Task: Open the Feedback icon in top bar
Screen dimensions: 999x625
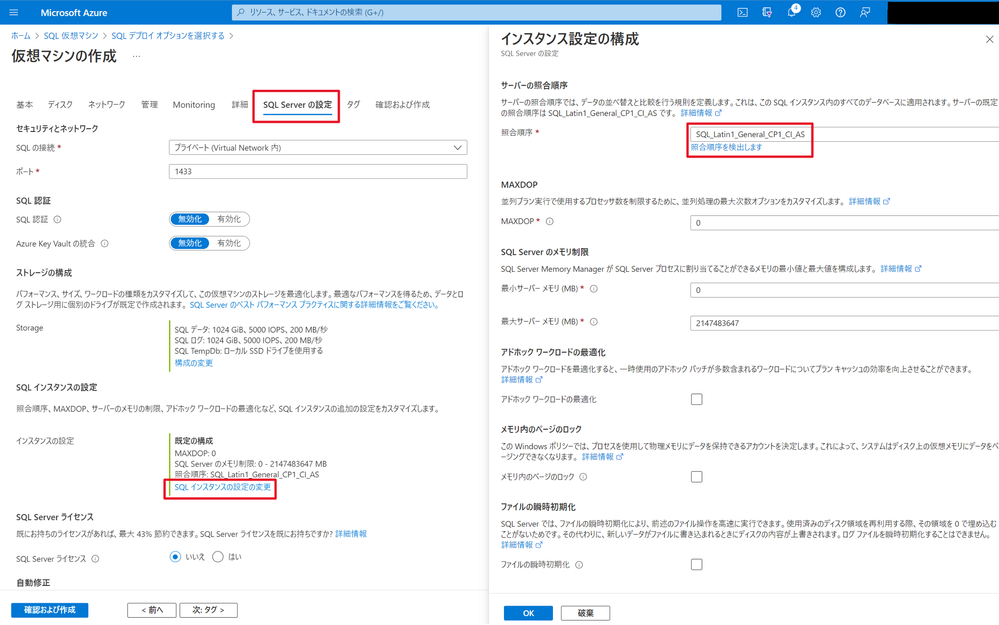Action: tap(865, 12)
